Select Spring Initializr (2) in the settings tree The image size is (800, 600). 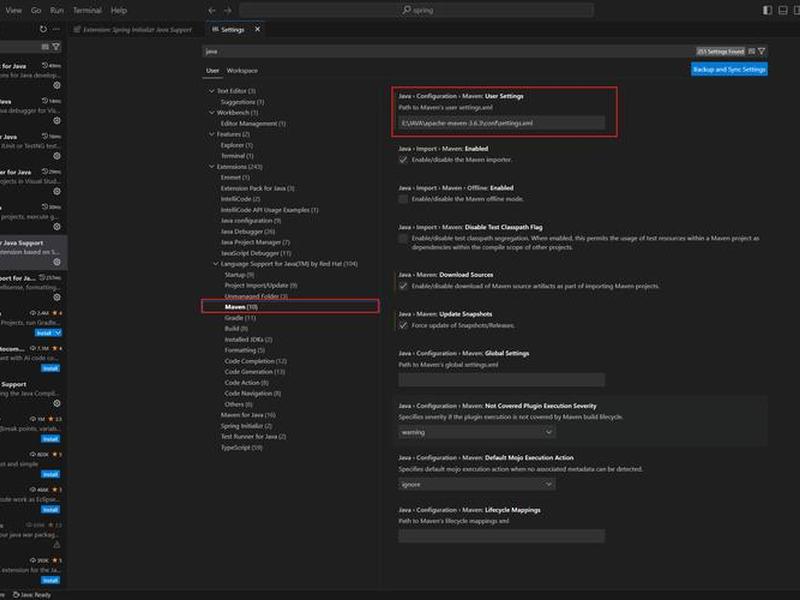pyautogui.click(x=246, y=426)
